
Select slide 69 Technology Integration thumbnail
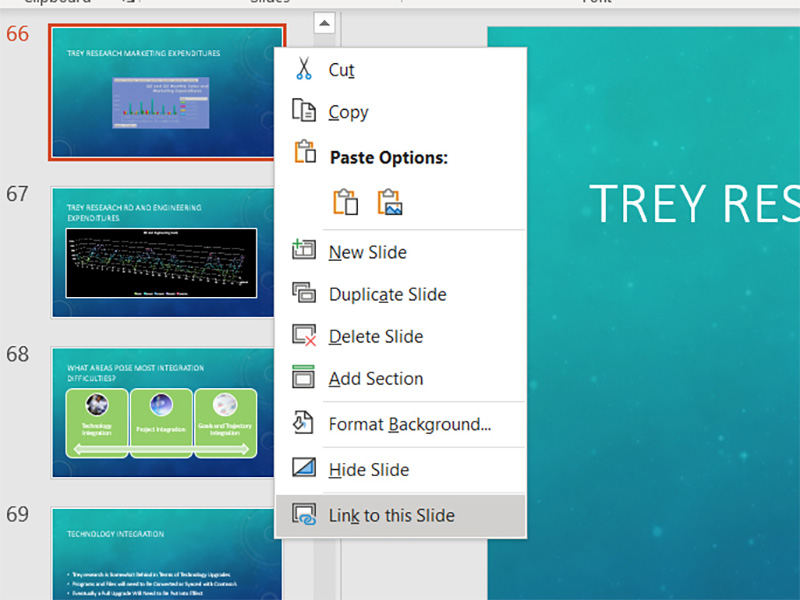tap(166, 554)
